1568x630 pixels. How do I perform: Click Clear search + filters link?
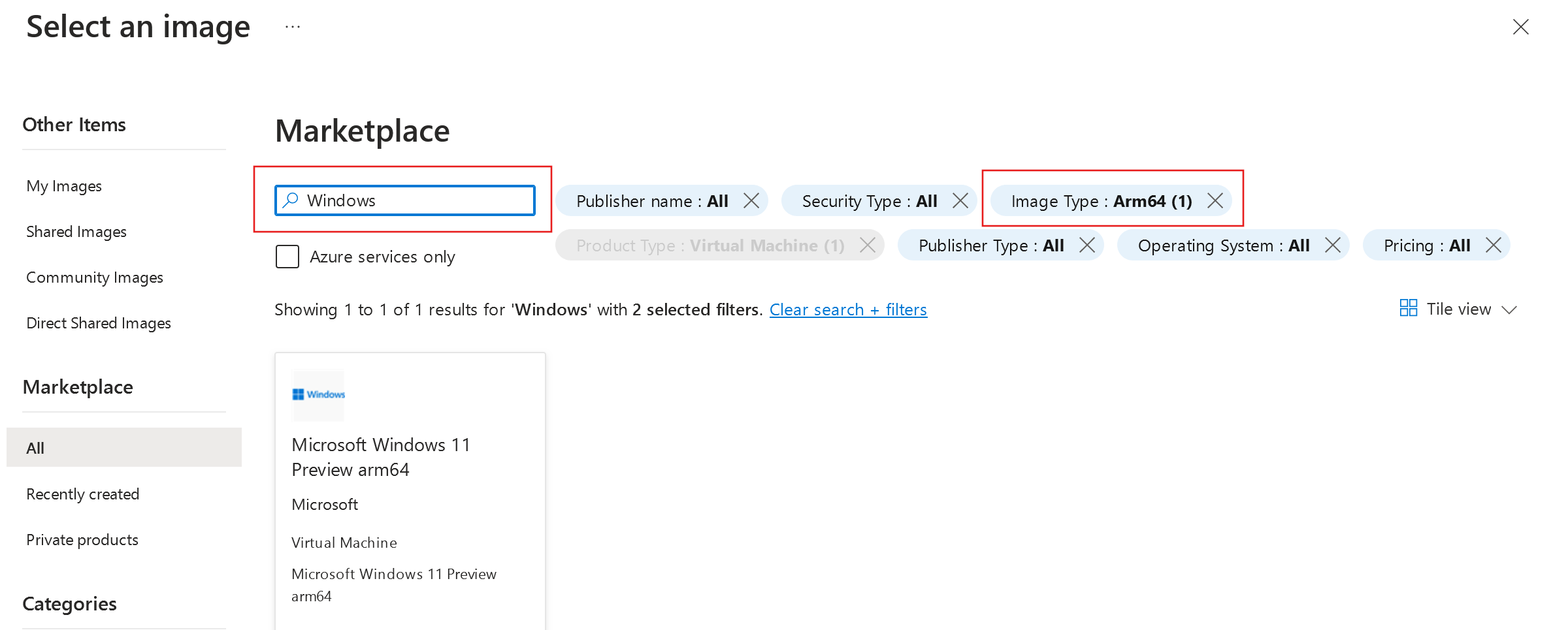(848, 309)
